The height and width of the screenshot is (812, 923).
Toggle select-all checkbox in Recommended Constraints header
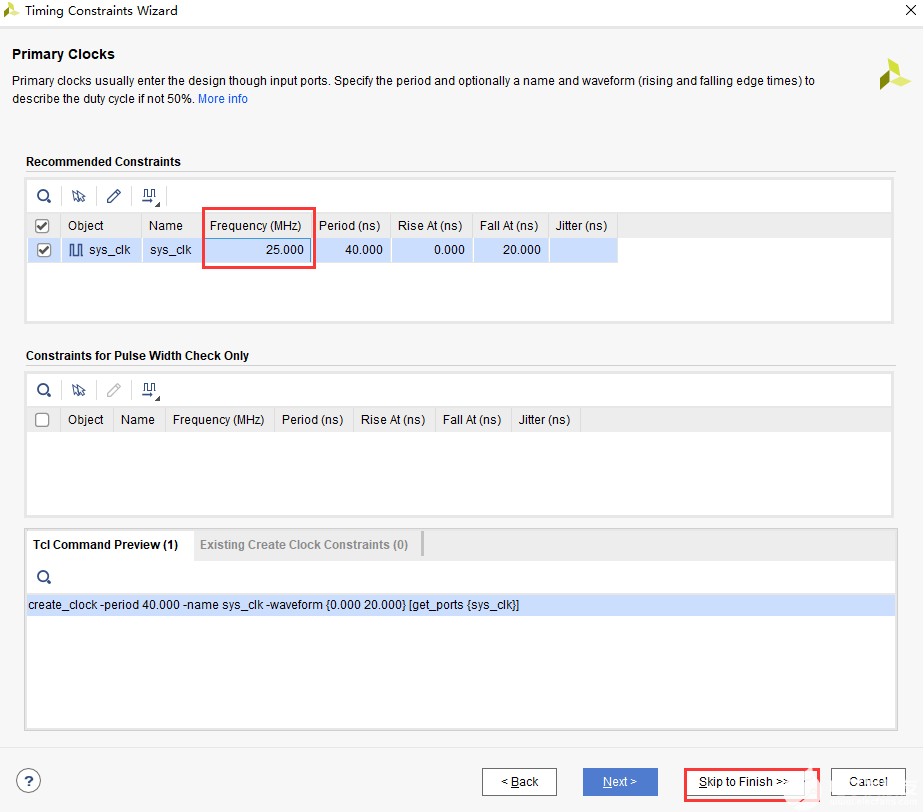[43, 226]
